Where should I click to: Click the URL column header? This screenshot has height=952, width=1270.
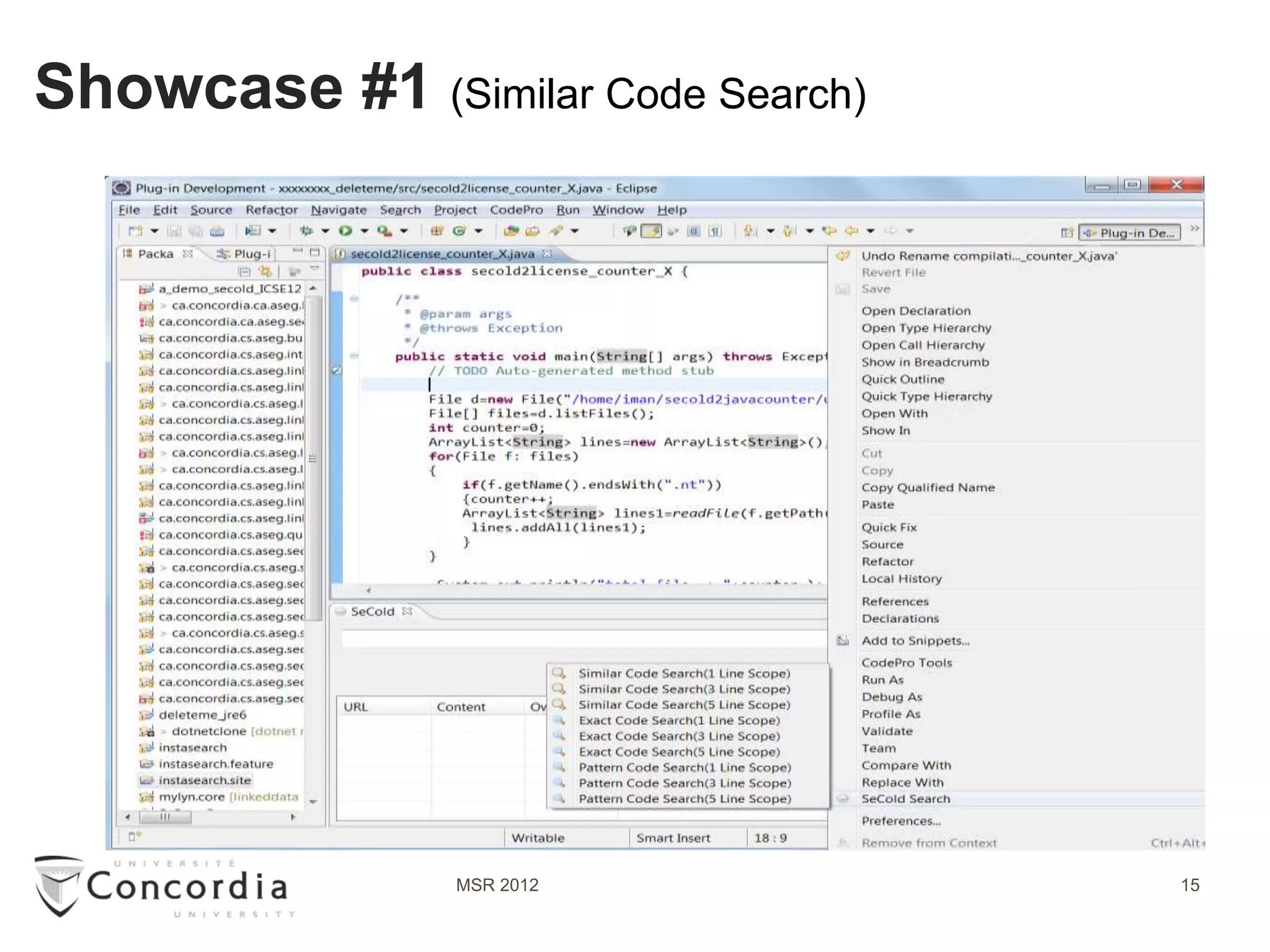click(384, 707)
